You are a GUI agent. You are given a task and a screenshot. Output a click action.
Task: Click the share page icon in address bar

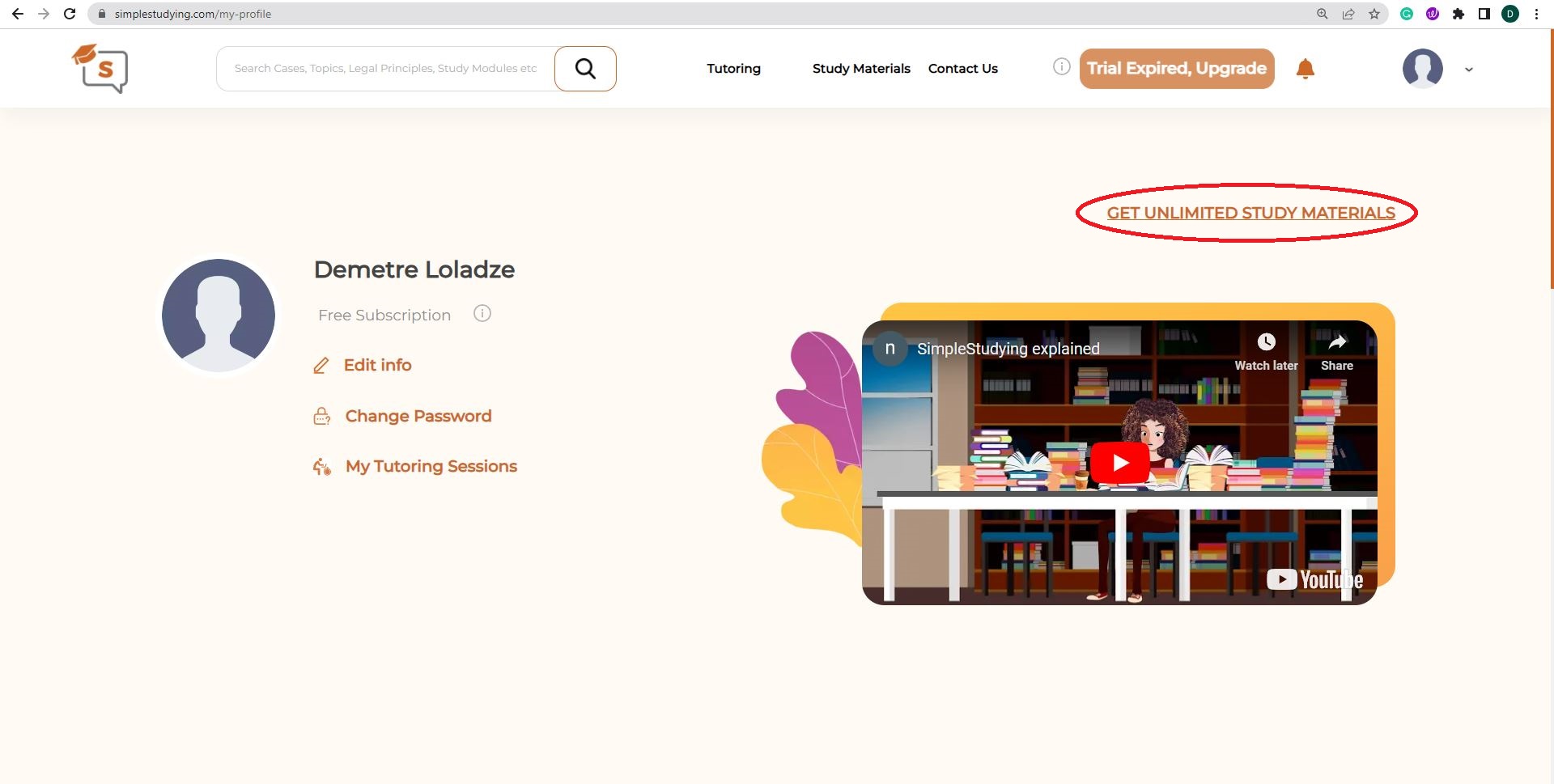click(1348, 14)
